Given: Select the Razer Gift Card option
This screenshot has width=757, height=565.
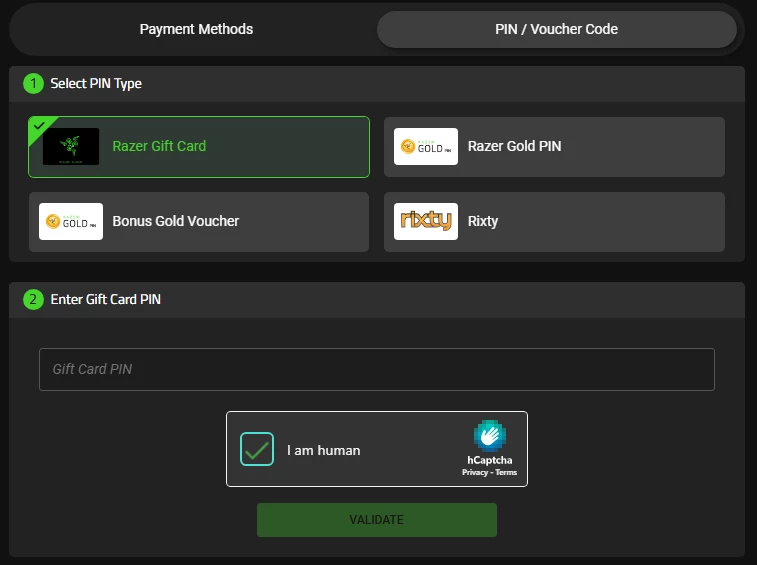Looking at the screenshot, I should coord(199,147).
